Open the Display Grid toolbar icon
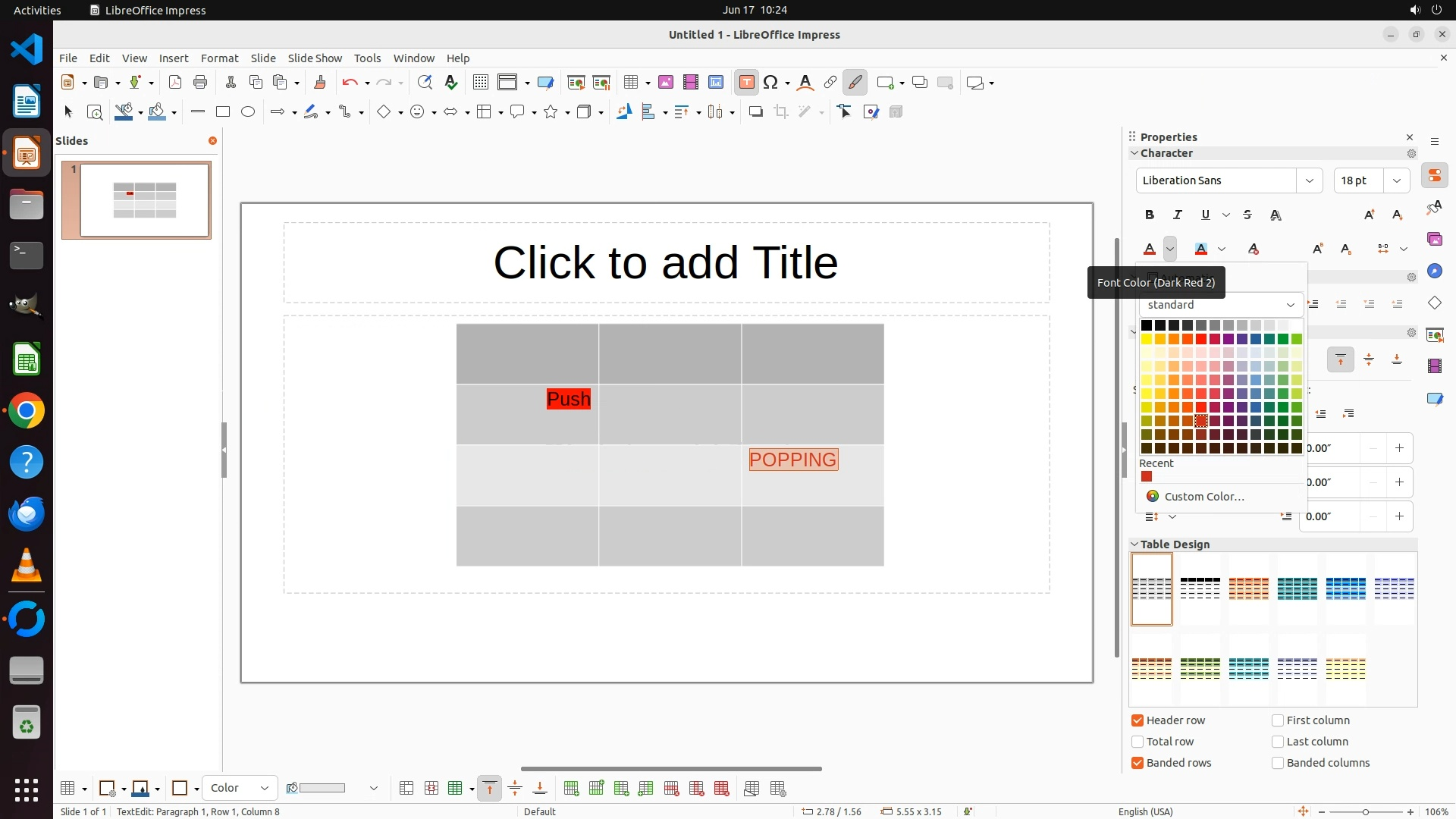Screen dimensions: 1456x819 (x=480, y=83)
